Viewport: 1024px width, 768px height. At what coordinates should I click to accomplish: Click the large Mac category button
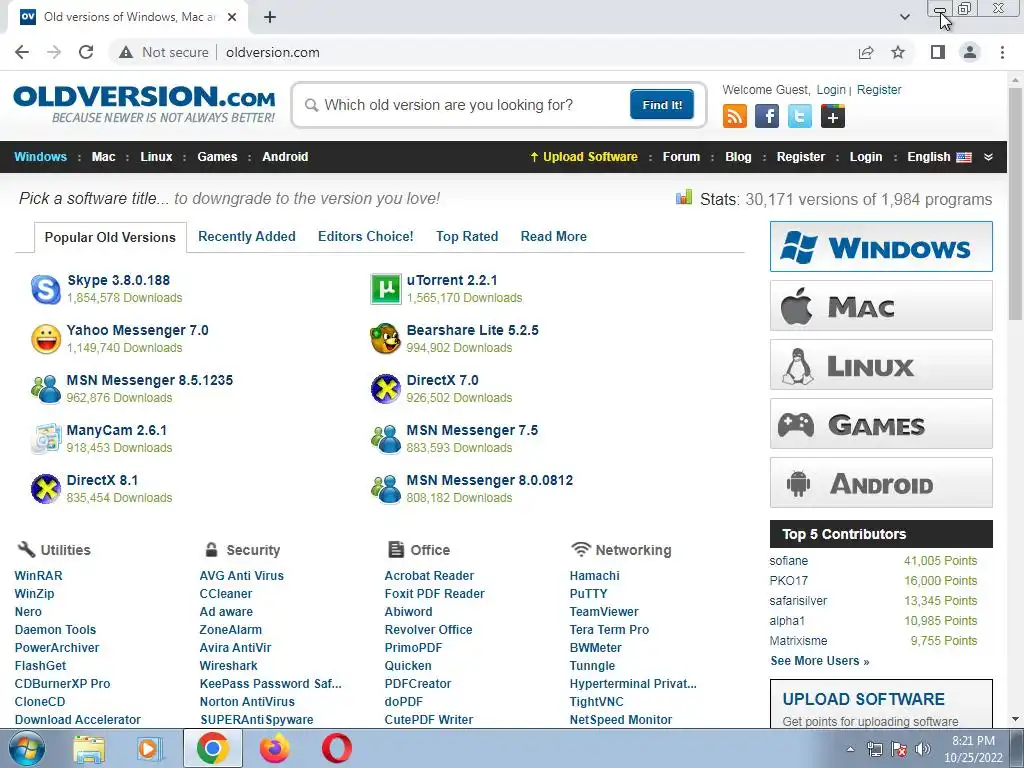881,306
